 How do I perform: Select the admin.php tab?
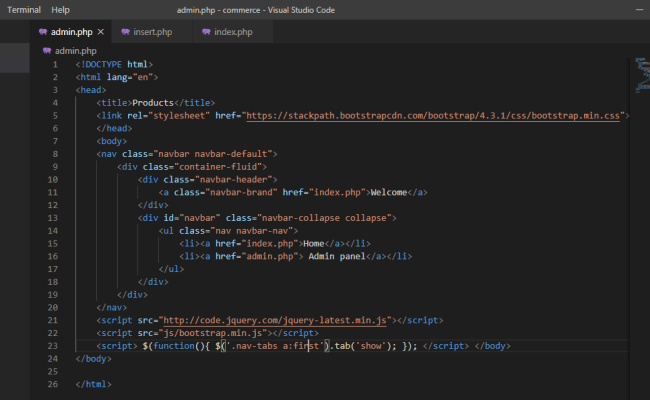[x=71, y=32]
